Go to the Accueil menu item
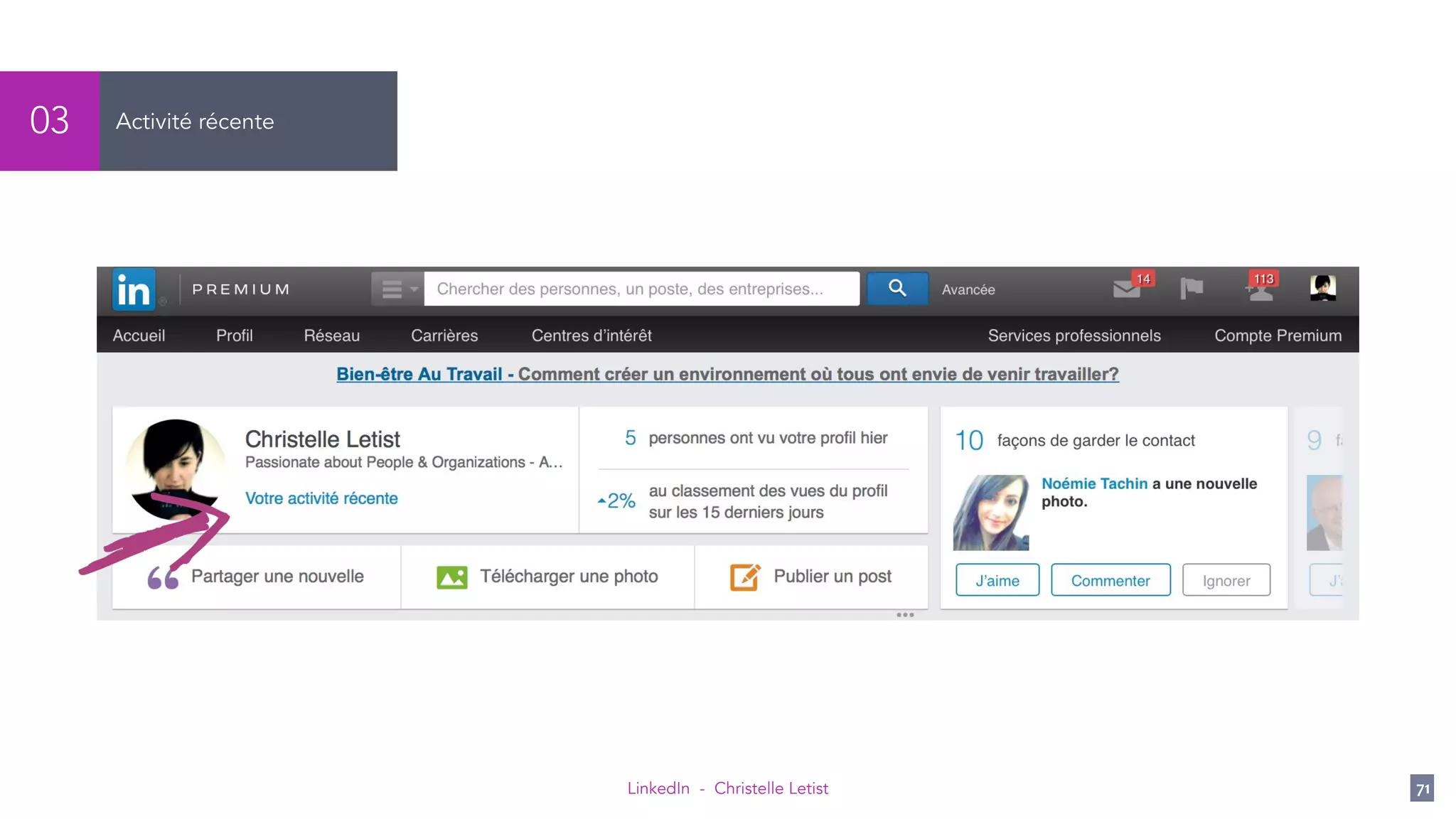 pos(139,336)
